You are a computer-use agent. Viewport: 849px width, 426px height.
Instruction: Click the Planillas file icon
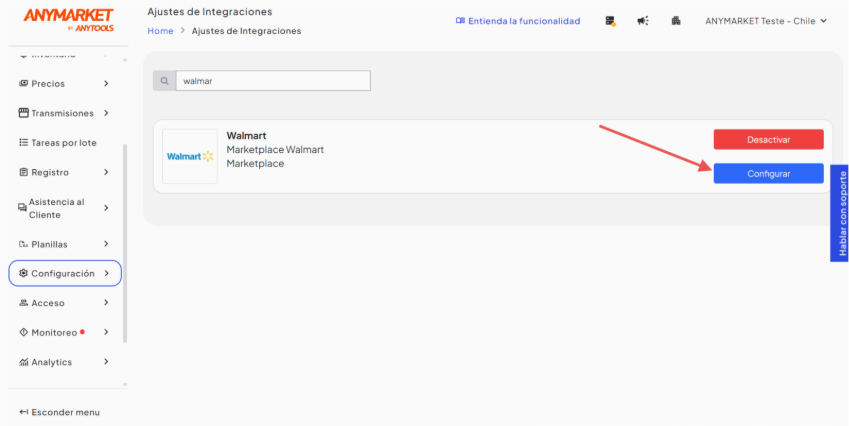point(23,244)
